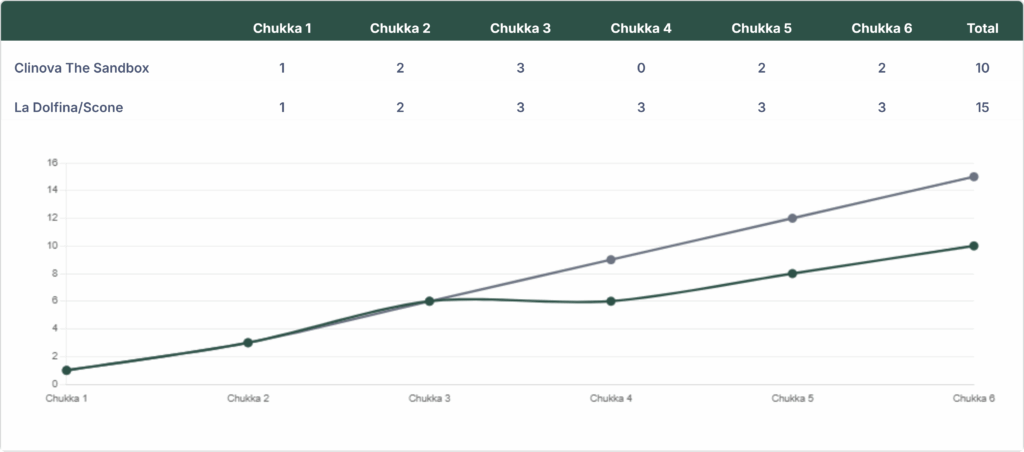Click the Total column header
The width and height of the screenshot is (1024, 452).
point(982,28)
